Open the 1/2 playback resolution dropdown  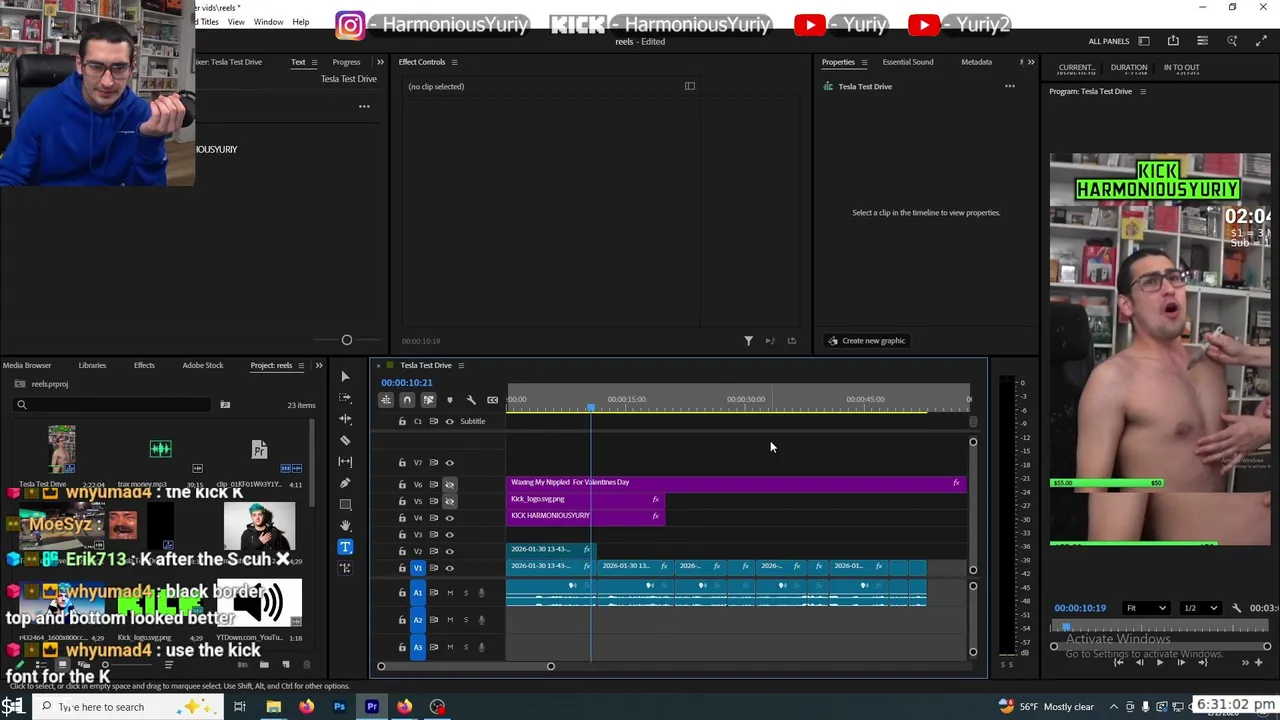pyautogui.click(x=1200, y=608)
